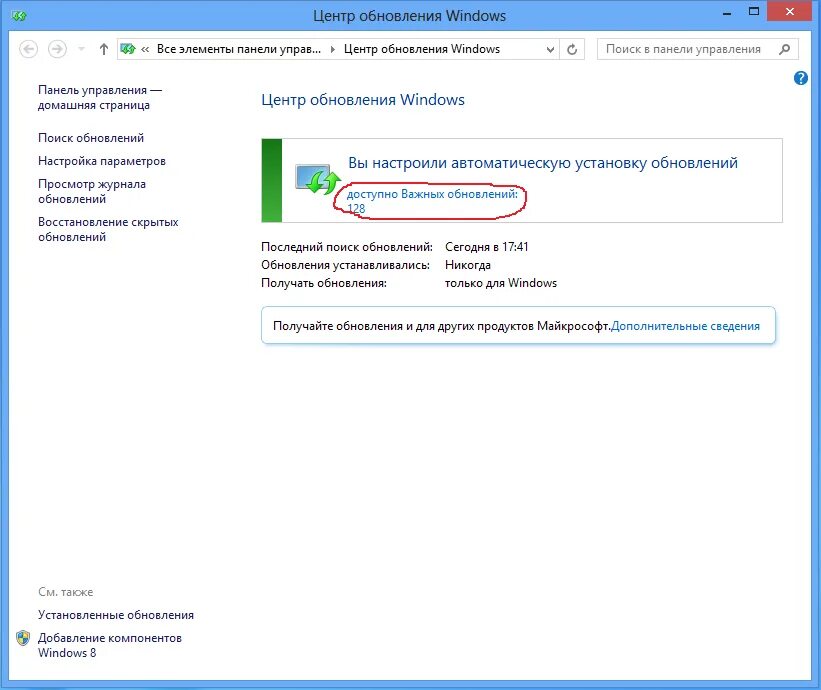Open Help with the blue question icon

[x=801, y=78]
